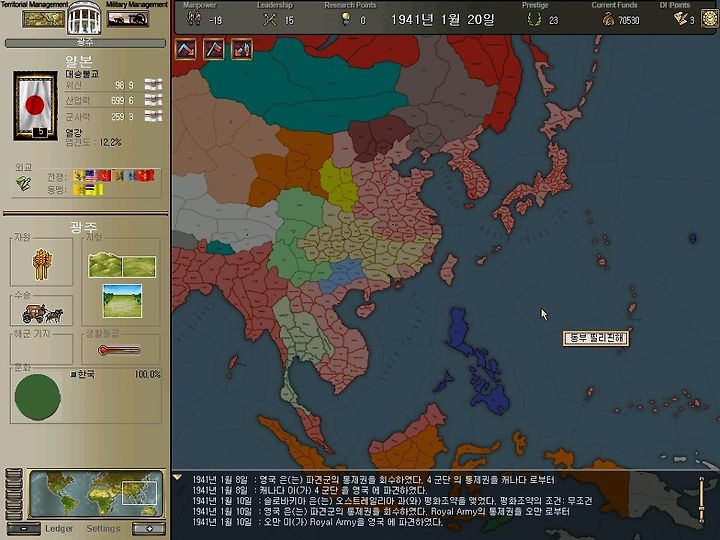Open the Settings menu
Viewport: 720px width, 540px height.
pos(103,529)
